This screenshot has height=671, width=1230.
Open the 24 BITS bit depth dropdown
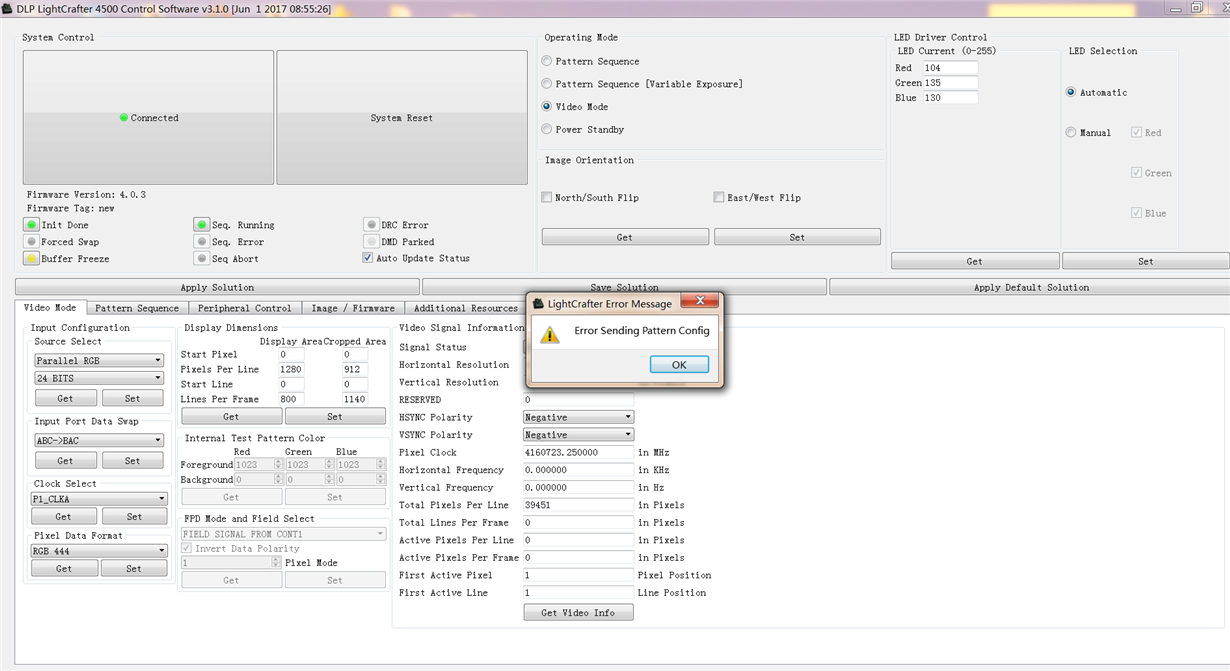[x=99, y=378]
